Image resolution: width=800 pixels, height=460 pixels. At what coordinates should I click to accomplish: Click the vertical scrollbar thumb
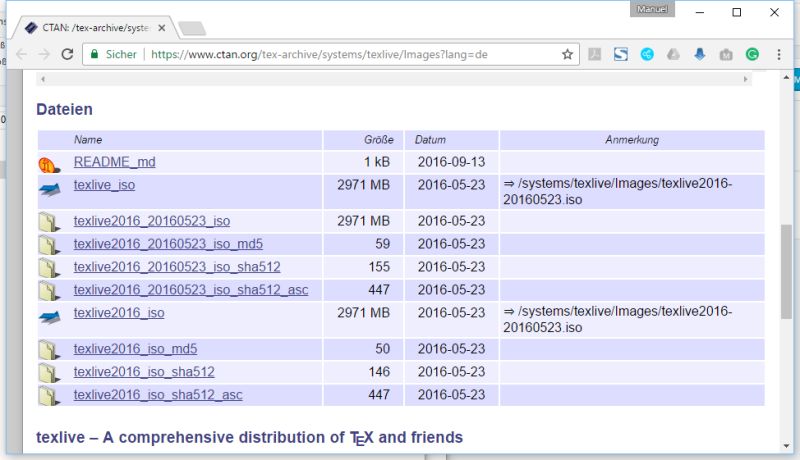pos(786,272)
